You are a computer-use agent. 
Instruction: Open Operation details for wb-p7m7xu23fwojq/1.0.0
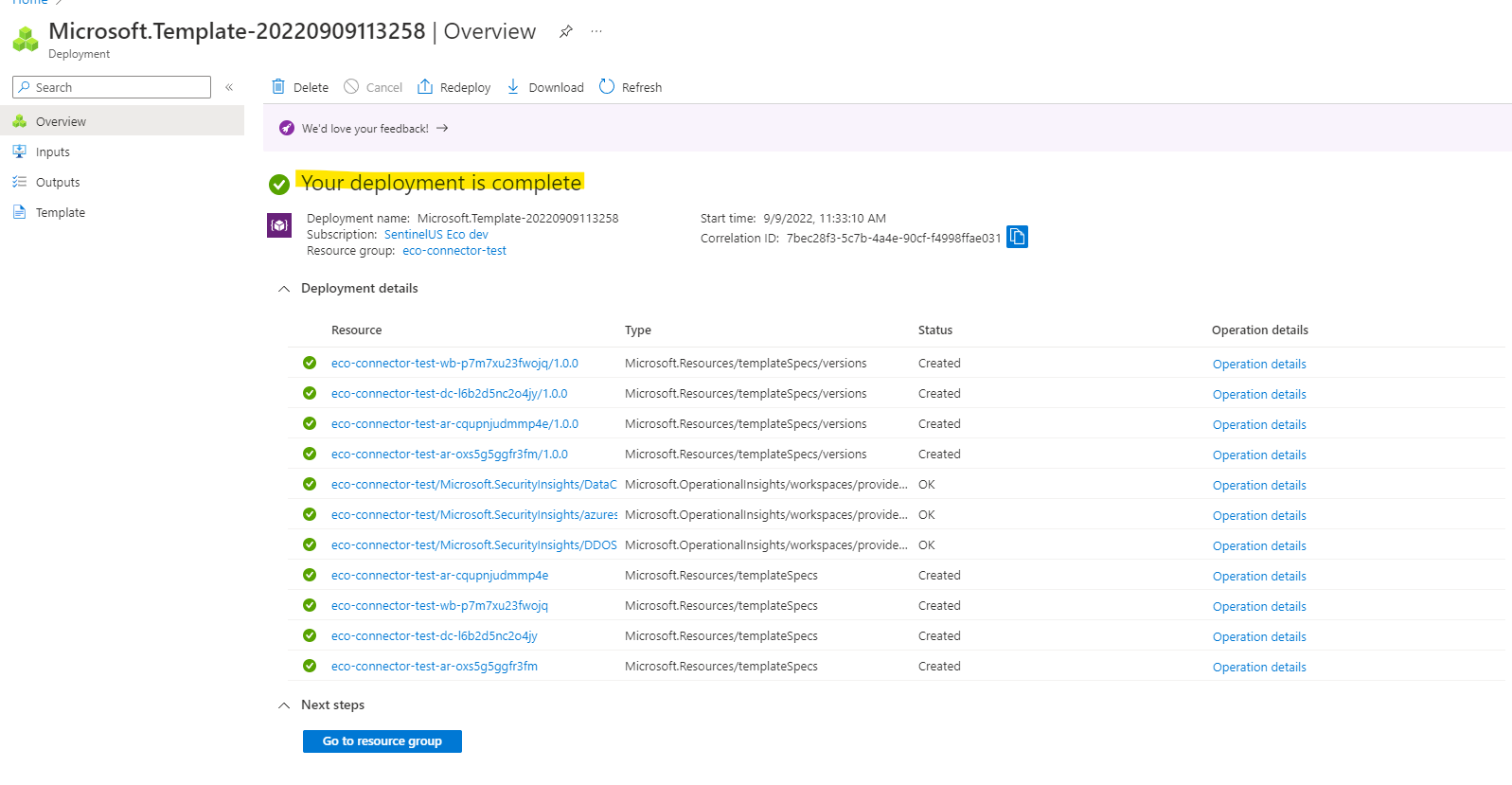click(x=1259, y=365)
